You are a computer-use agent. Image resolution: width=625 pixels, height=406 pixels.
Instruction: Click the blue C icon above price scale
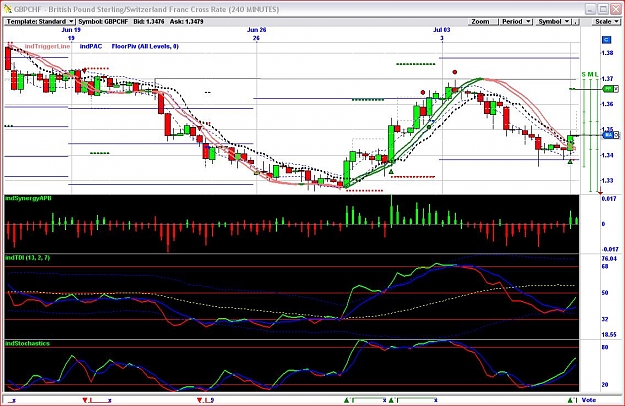(x=606, y=39)
